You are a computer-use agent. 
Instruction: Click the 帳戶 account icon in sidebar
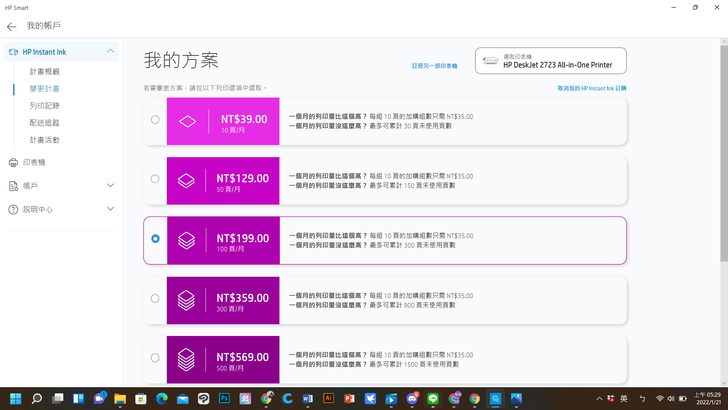(x=13, y=186)
